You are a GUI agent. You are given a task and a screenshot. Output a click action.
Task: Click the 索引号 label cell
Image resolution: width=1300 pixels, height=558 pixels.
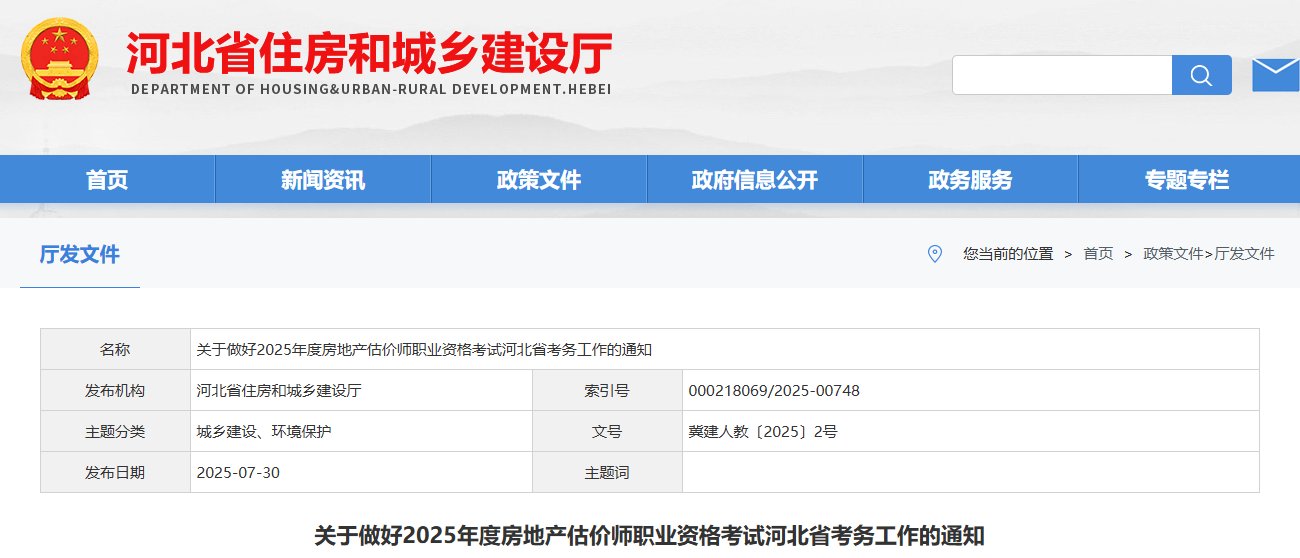(607, 390)
